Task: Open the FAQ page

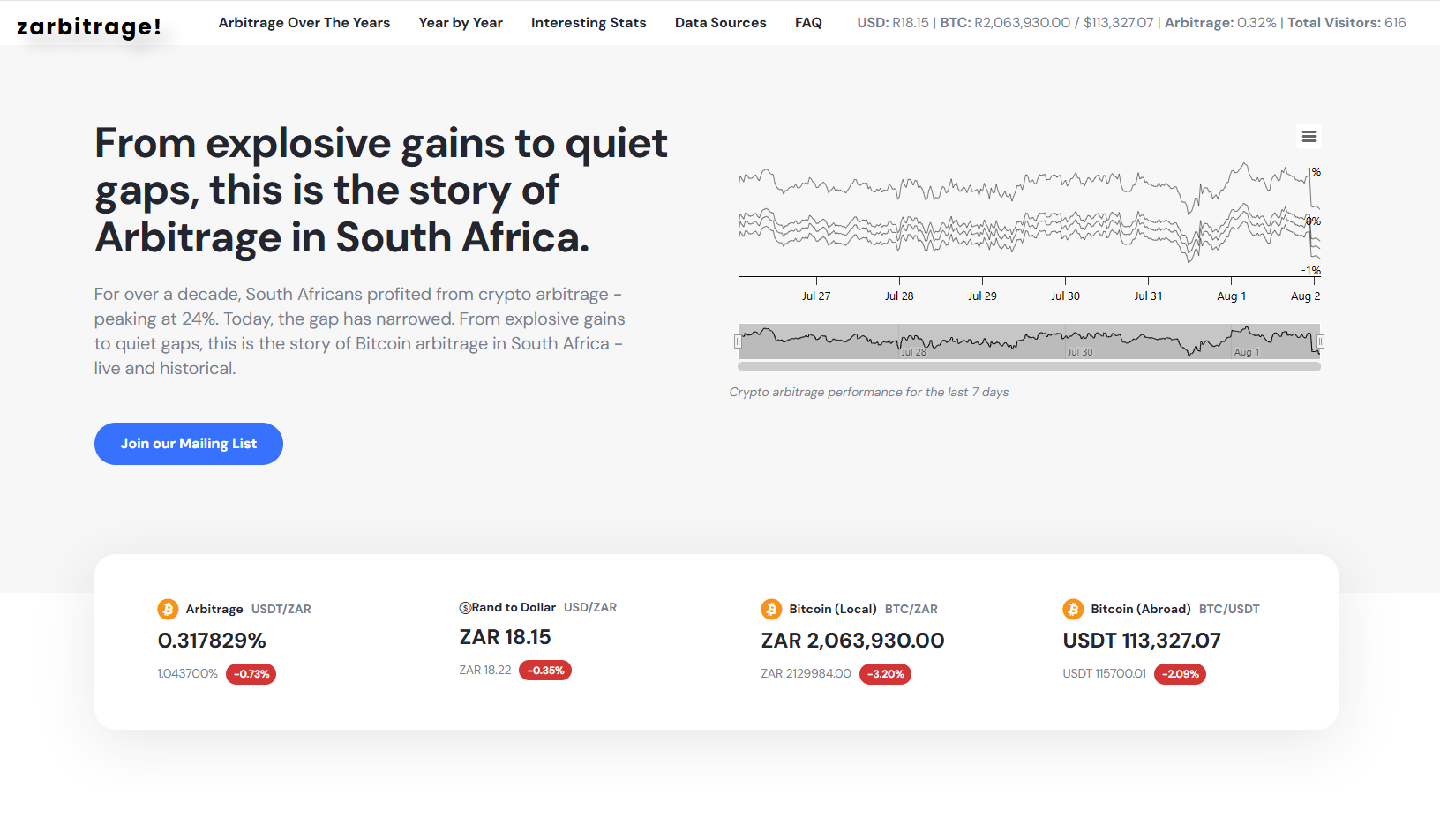Action: tap(808, 23)
